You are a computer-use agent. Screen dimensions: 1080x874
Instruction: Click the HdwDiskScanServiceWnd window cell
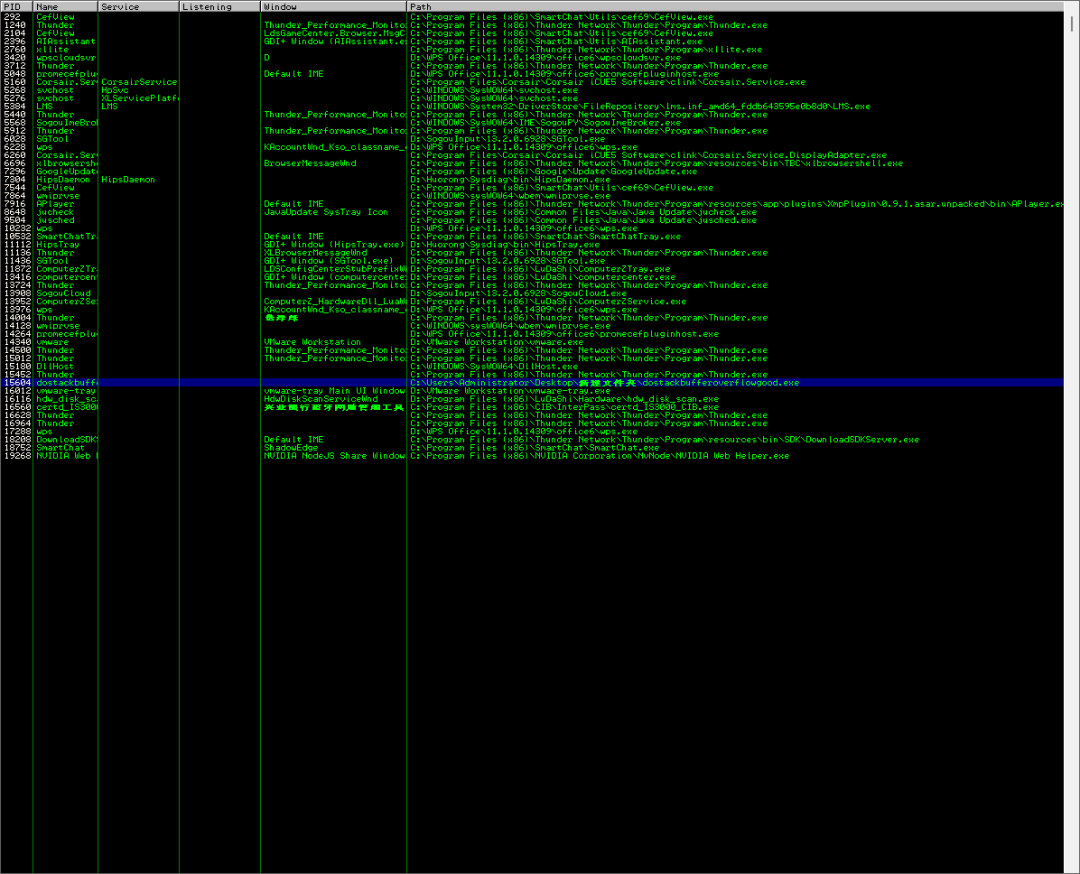click(x=321, y=399)
